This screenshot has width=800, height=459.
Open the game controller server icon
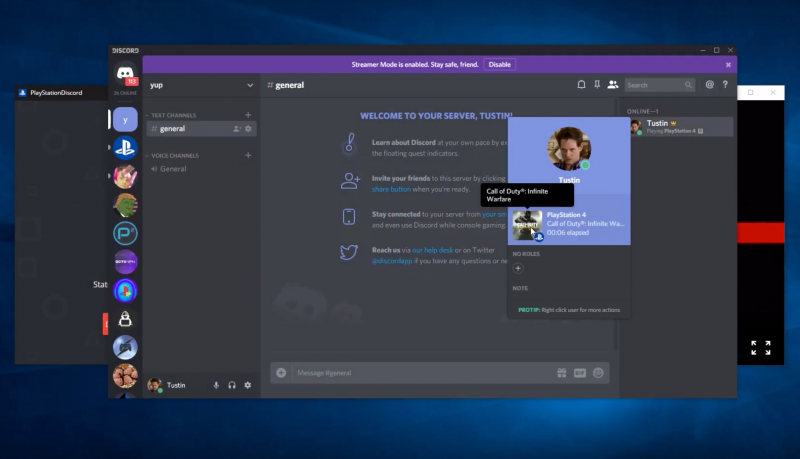(x=125, y=348)
